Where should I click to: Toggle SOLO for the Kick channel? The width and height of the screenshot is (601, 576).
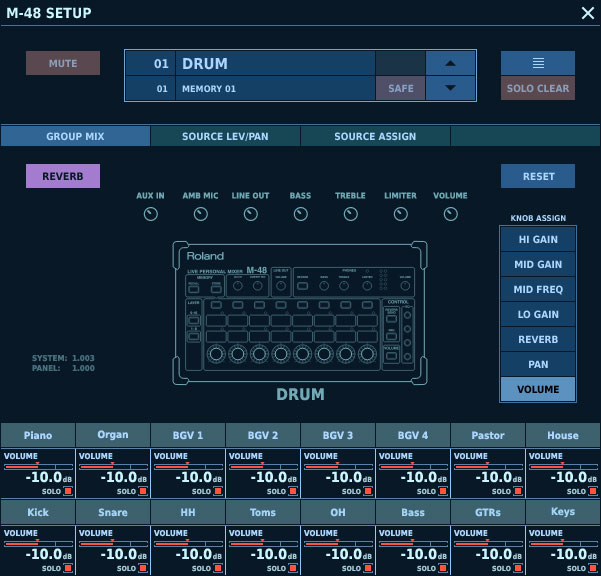point(69,568)
